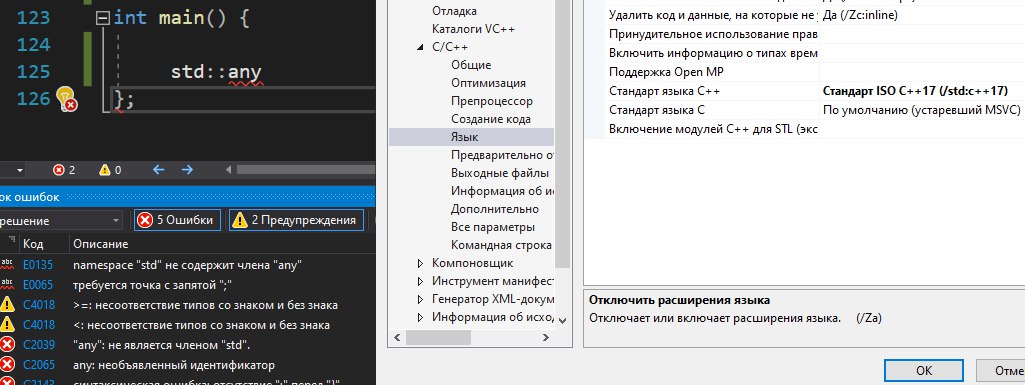Expand the Компоновщик tree node
Screen dimensions: 1025x385
pos(420,263)
